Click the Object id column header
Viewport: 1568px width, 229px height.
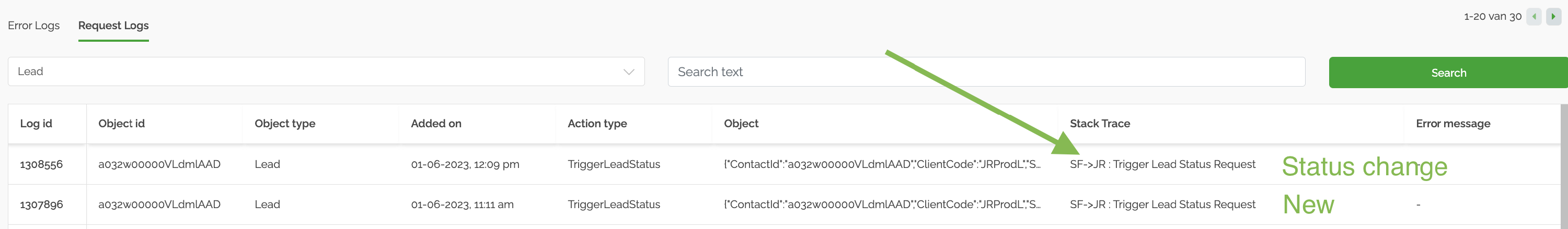121,123
